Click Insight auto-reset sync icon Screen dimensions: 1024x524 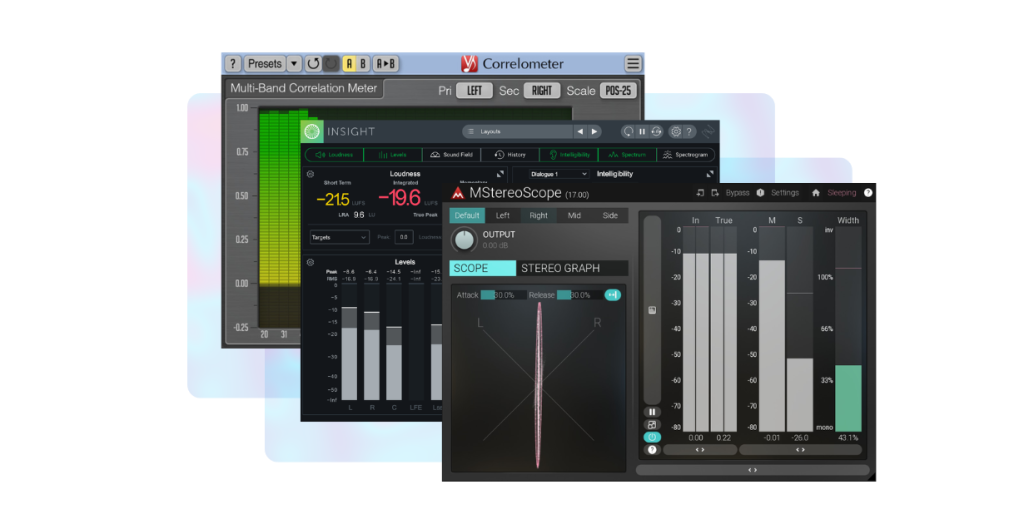click(x=656, y=131)
